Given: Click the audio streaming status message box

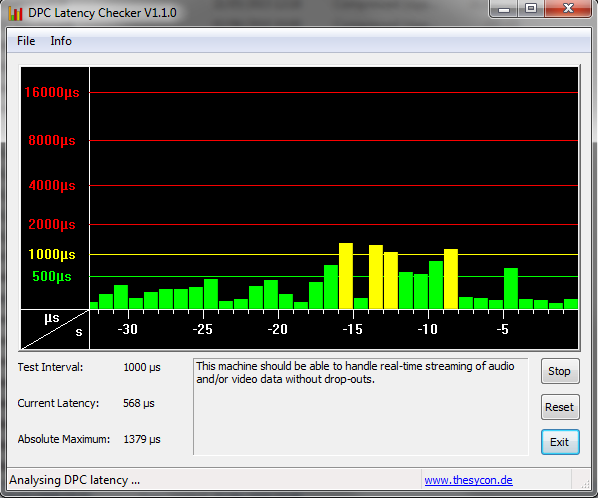Looking at the screenshot, I should (360, 406).
